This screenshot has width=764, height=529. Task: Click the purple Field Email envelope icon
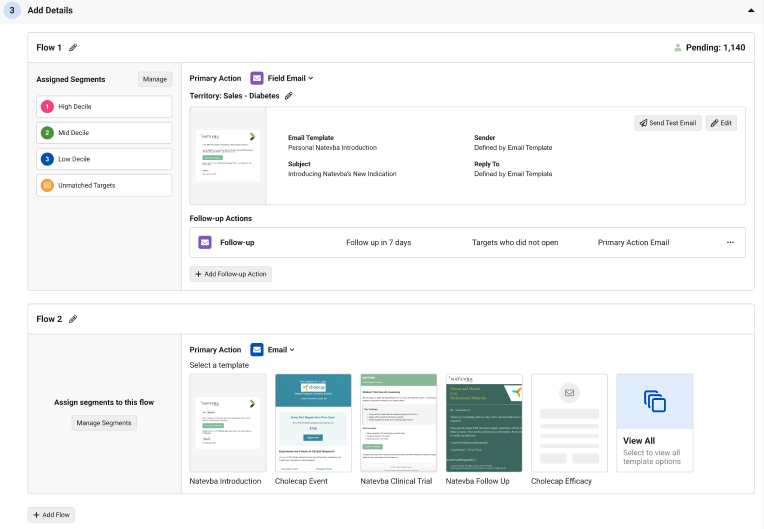click(x=257, y=78)
